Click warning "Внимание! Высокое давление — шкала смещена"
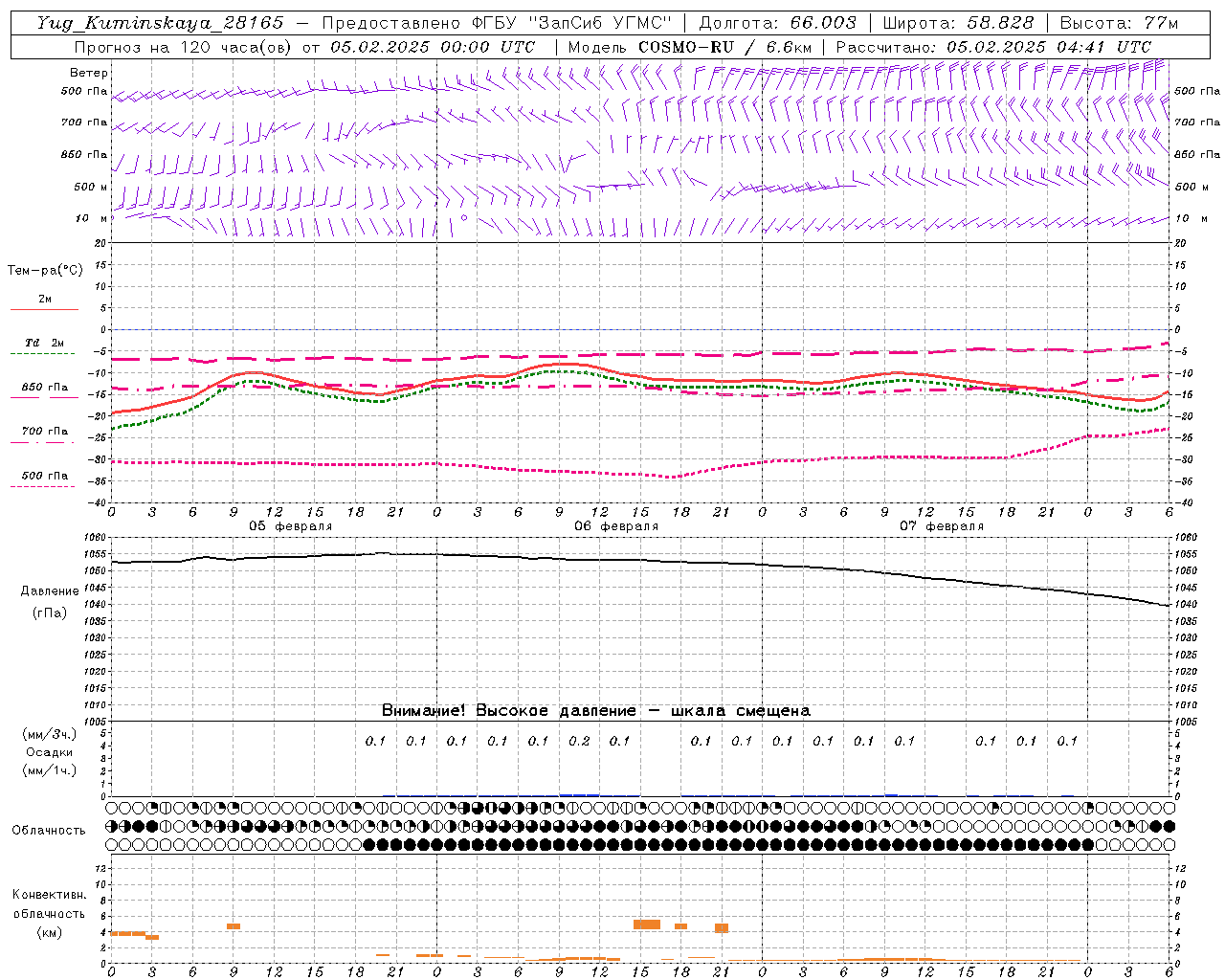 [x=596, y=710]
